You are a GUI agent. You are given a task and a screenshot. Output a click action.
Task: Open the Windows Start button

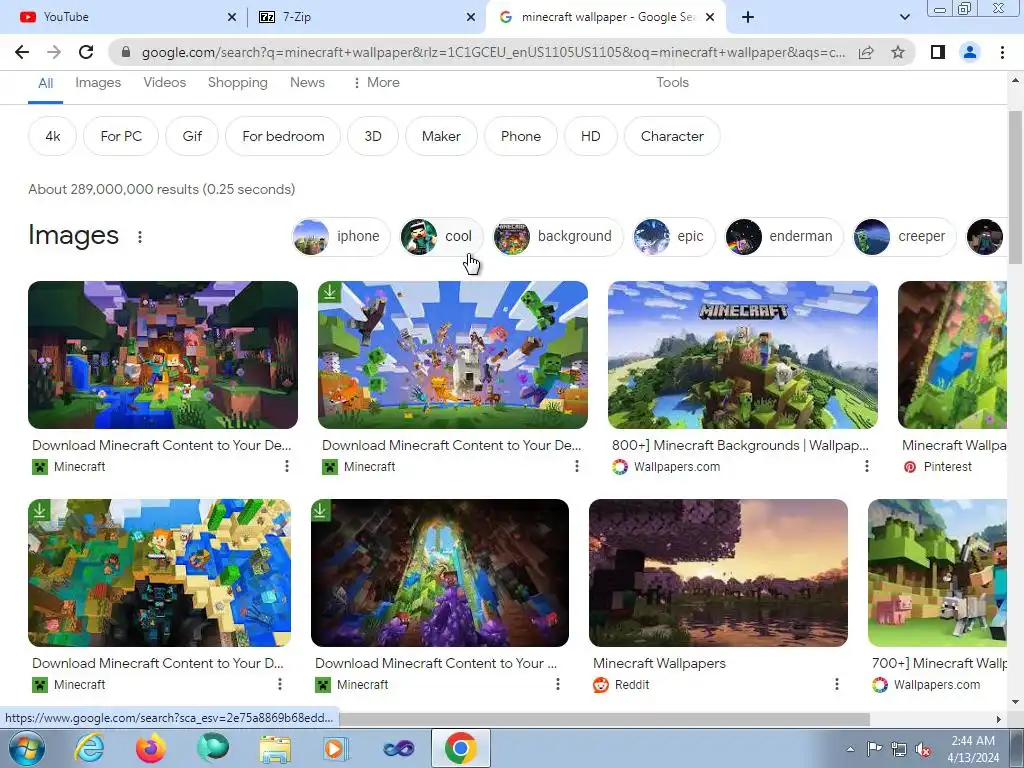(x=27, y=748)
